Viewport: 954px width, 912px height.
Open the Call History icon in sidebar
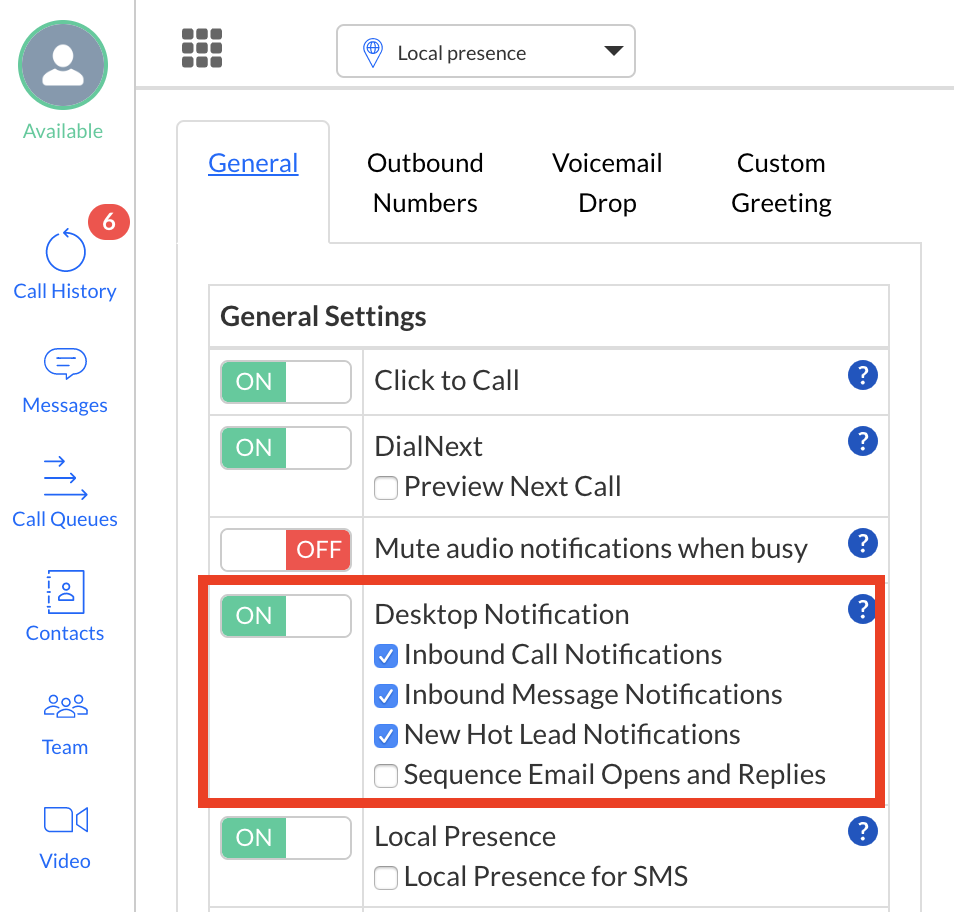click(65, 253)
